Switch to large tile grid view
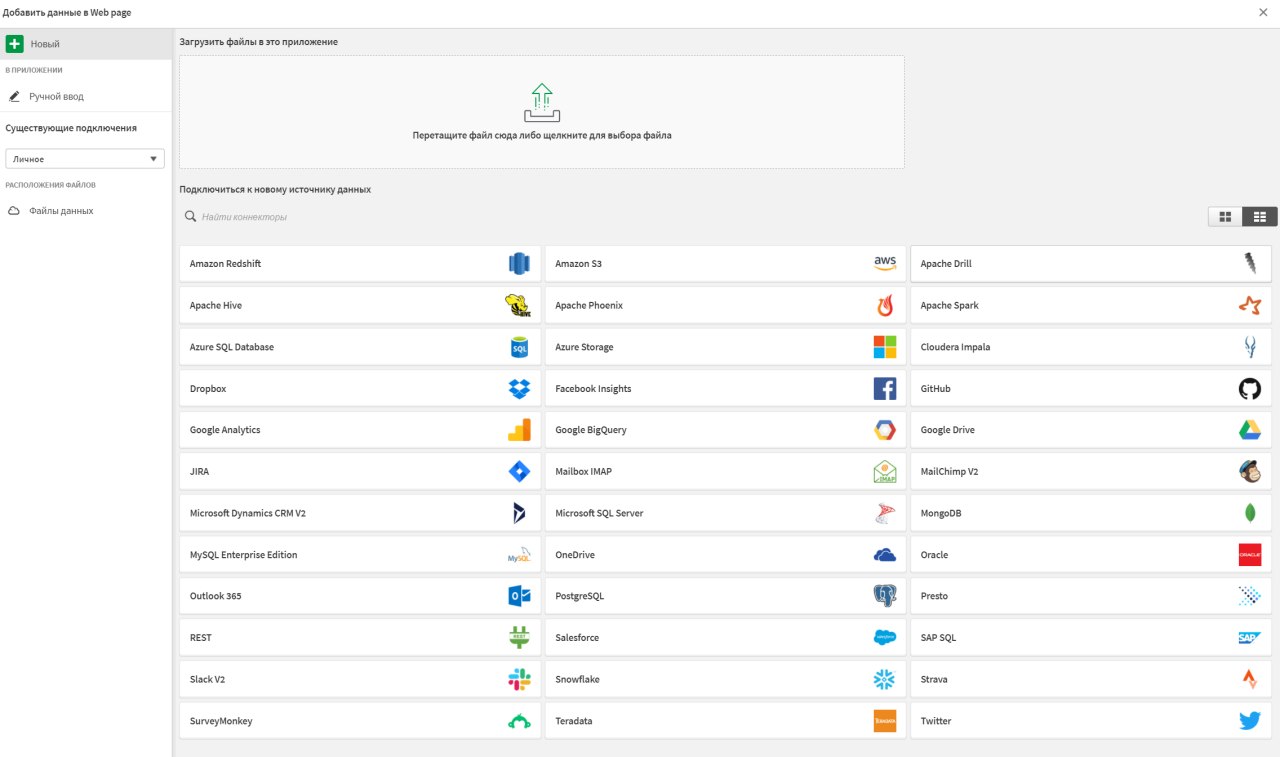 click(x=1225, y=217)
